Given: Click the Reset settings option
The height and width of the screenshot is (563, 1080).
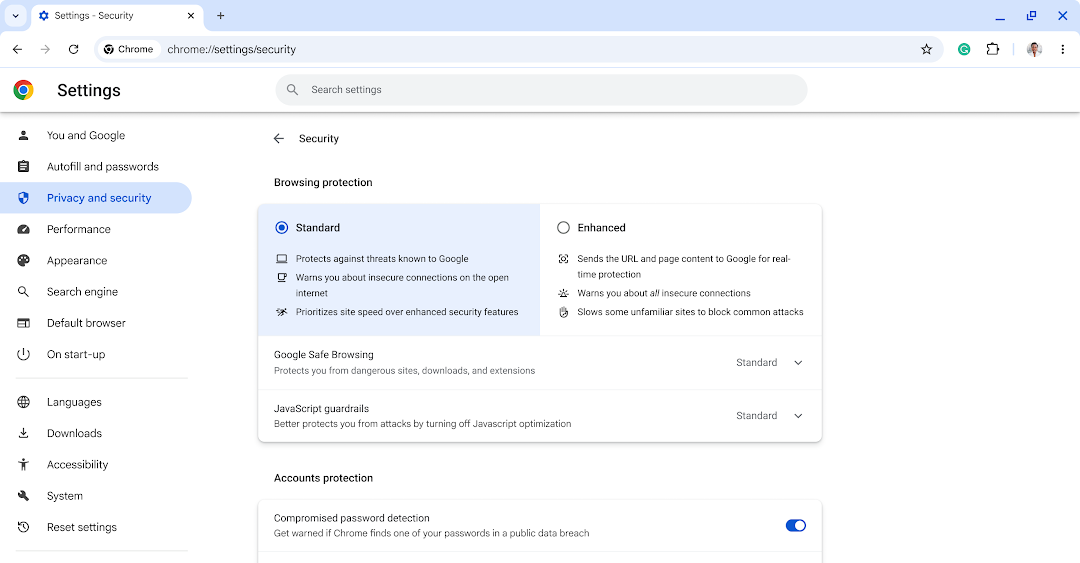Looking at the screenshot, I should tap(81, 527).
